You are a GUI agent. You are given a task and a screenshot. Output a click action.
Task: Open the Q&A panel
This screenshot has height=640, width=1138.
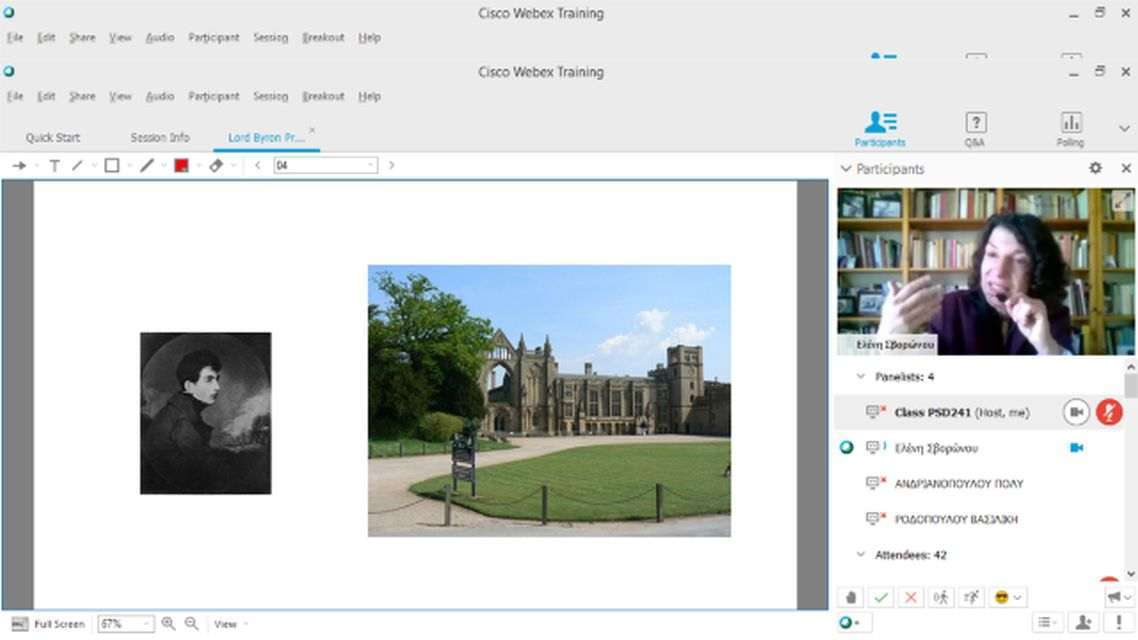(975, 129)
